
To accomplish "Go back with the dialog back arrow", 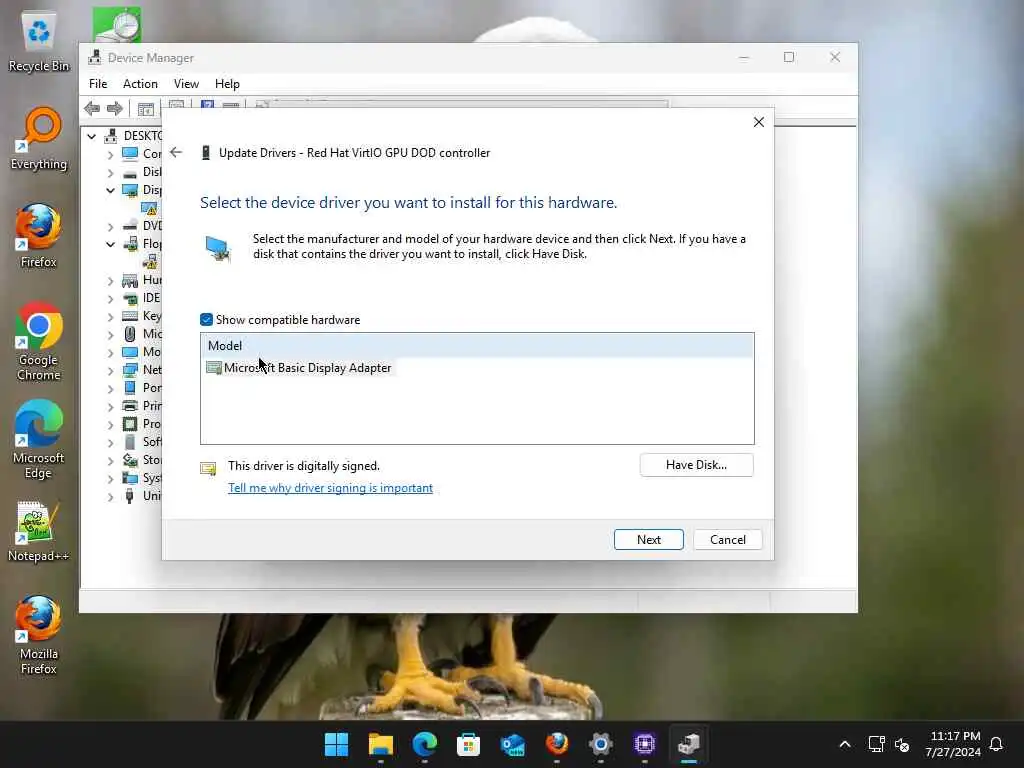I will pyautogui.click(x=176, y=152).
